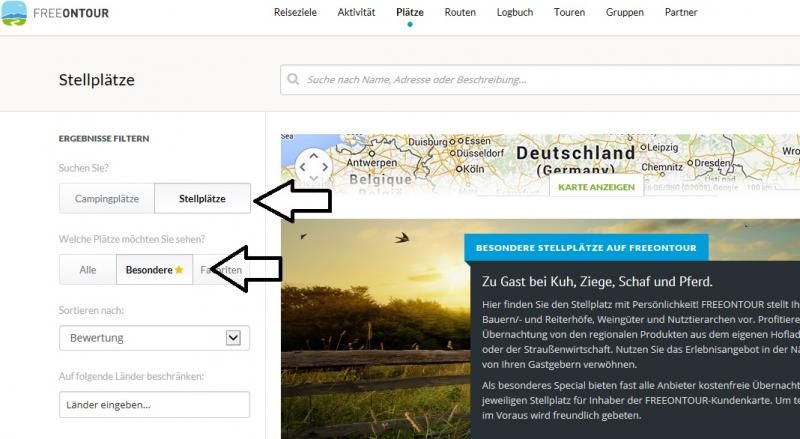Click the Länder eingeben country field
The width and height of the screenshot is (800, 439).
point(155,405)
